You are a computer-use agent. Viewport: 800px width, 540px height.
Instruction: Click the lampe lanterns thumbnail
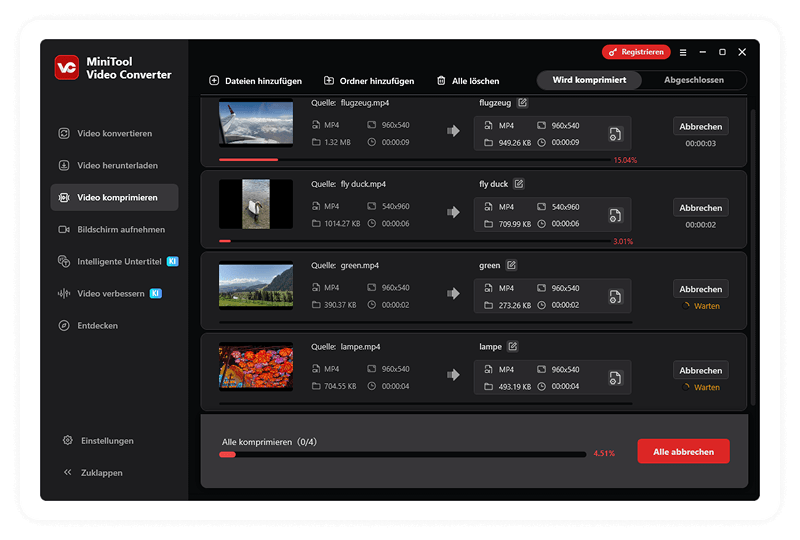tap(256, 366)
